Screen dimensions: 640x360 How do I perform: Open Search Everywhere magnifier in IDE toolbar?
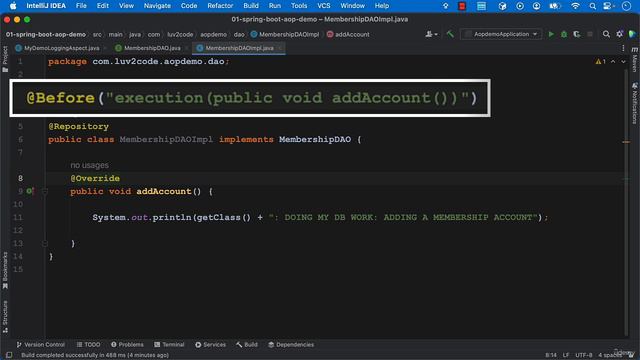pyautogui.click(x=606, y=34)
